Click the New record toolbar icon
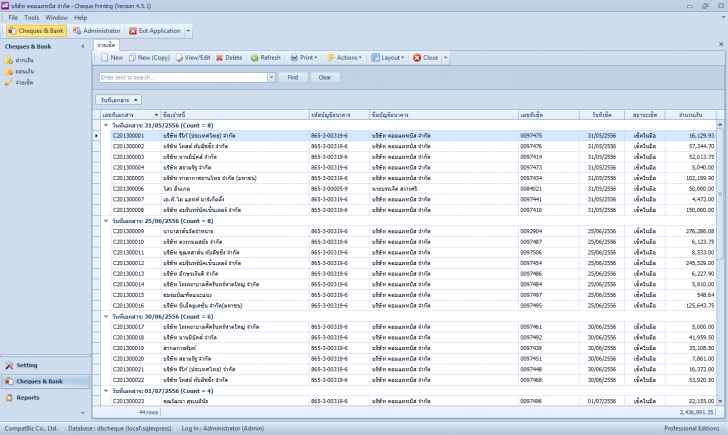 click(111, 58)
